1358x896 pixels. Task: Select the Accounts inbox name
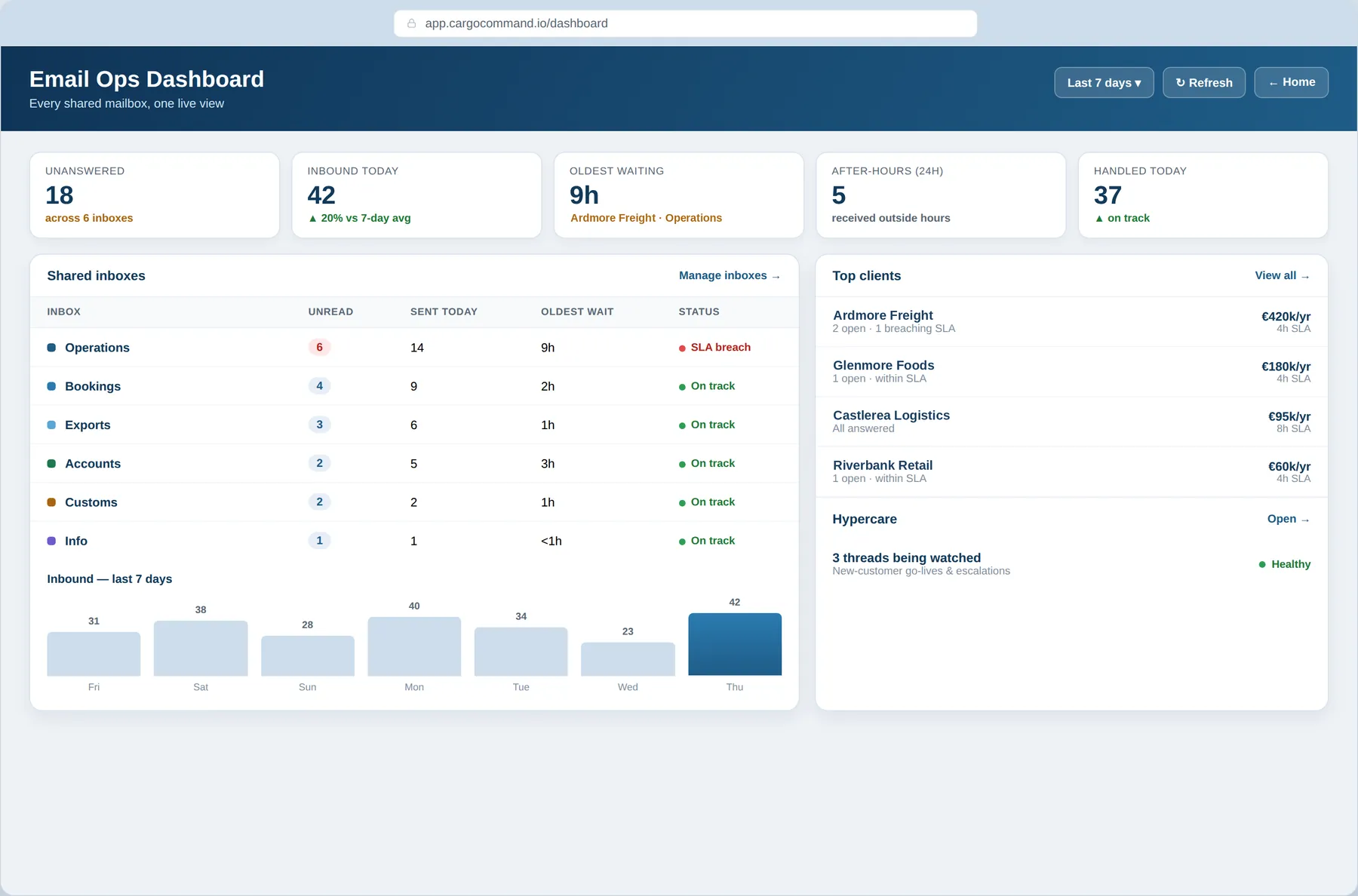[93, 464]
